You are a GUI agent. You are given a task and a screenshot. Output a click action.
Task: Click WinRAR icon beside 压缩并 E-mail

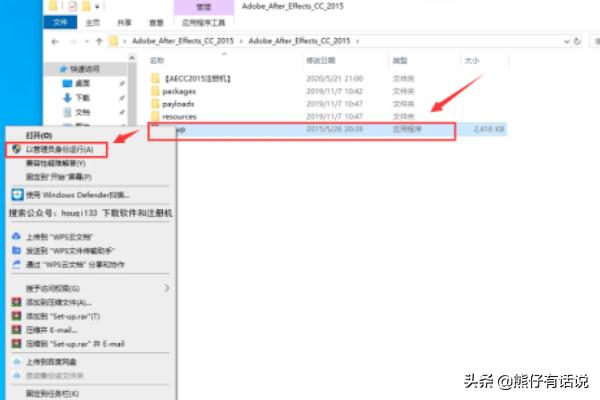pos(16,330)
